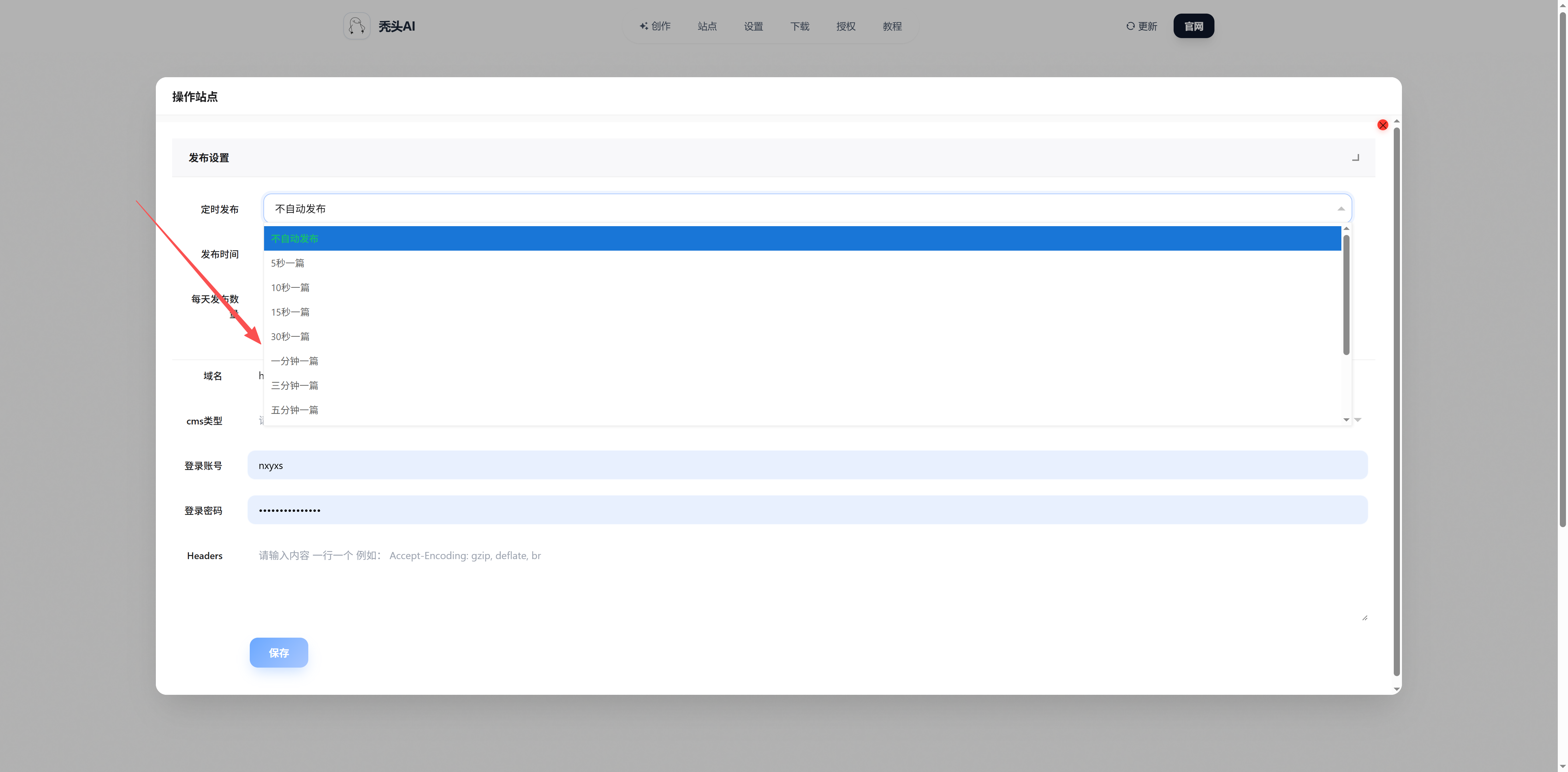The height and width of the screenshot is (772, 1568).
Task: Open the 教程 navigation item
Action: click(x=892, y=26)
